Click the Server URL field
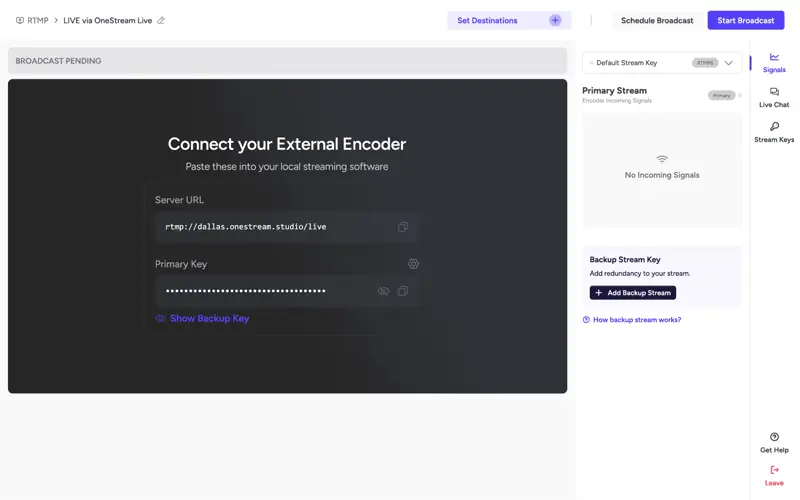 pyautogui.click(x=287, y=227)
